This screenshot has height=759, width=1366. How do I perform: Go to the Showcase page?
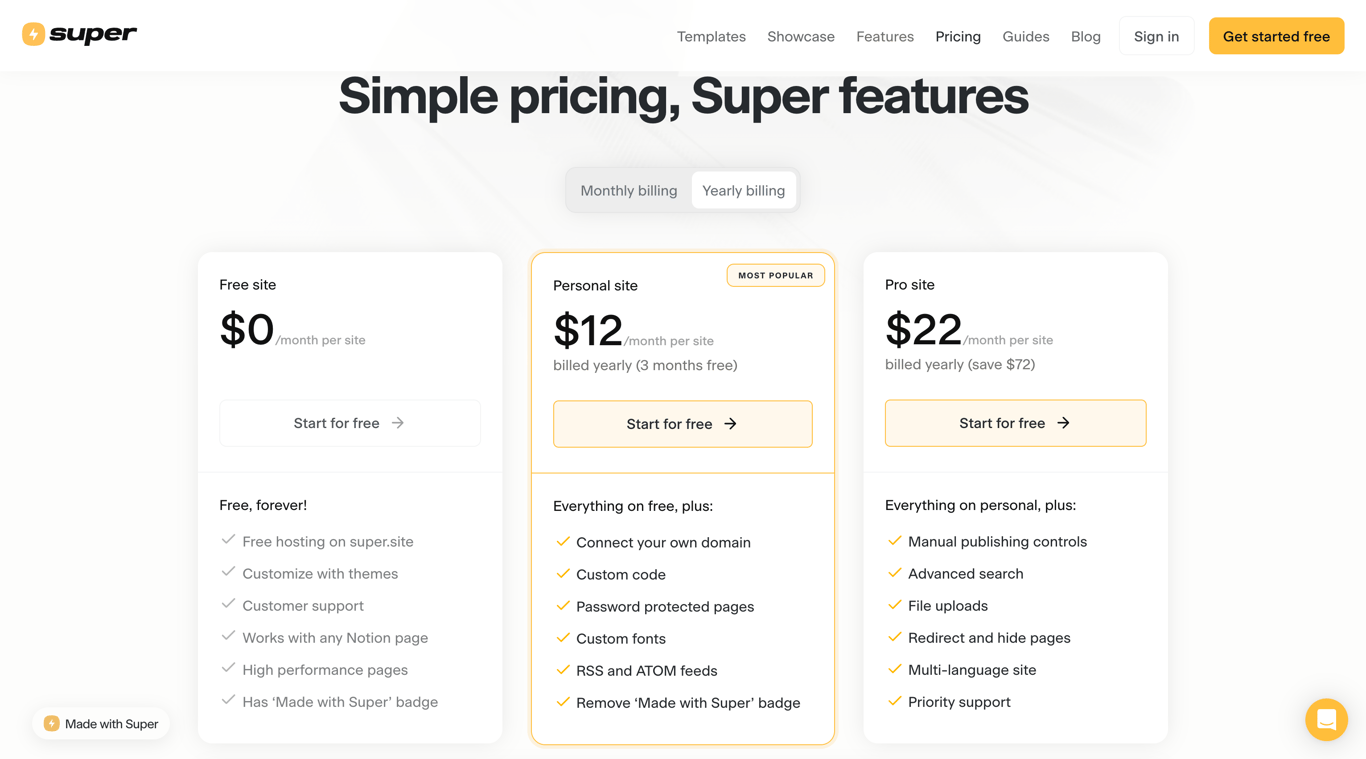tap(801, 36)
